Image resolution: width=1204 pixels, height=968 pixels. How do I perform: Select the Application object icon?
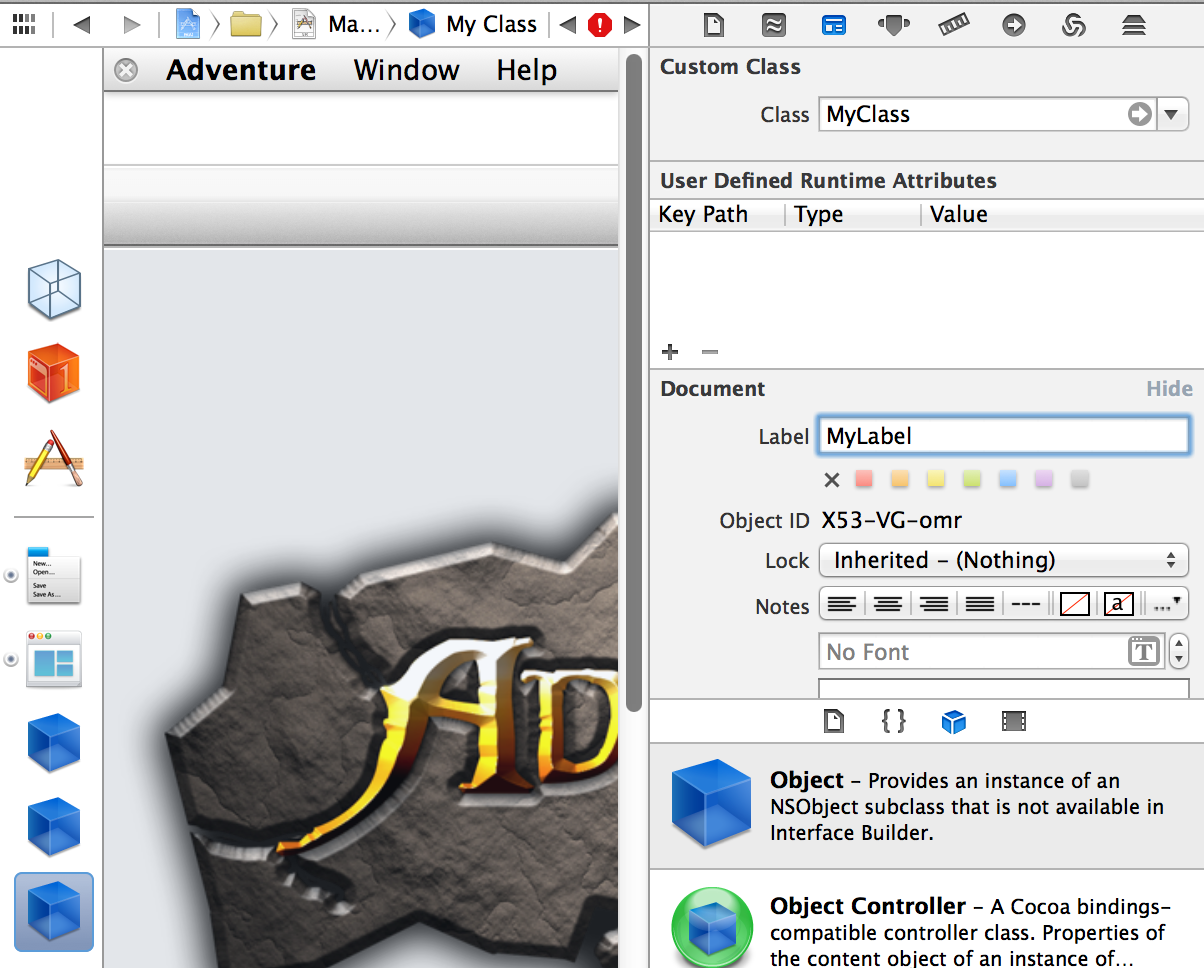[x=53, y=457]
